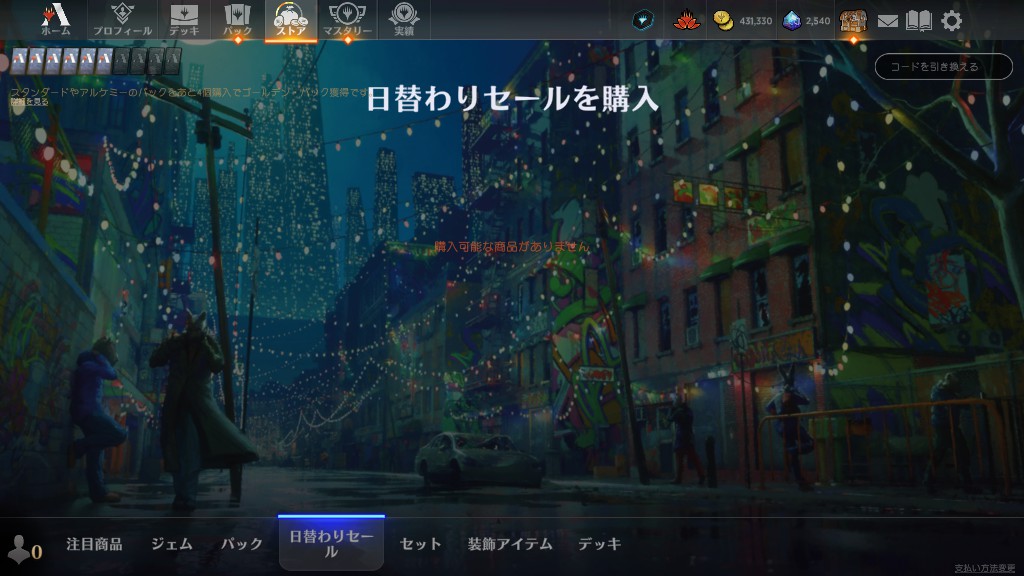Click the golden pack progress tracker
The height and width of the screenshot is (576, 1024).
pyautogui.click(x=95, y=61)
